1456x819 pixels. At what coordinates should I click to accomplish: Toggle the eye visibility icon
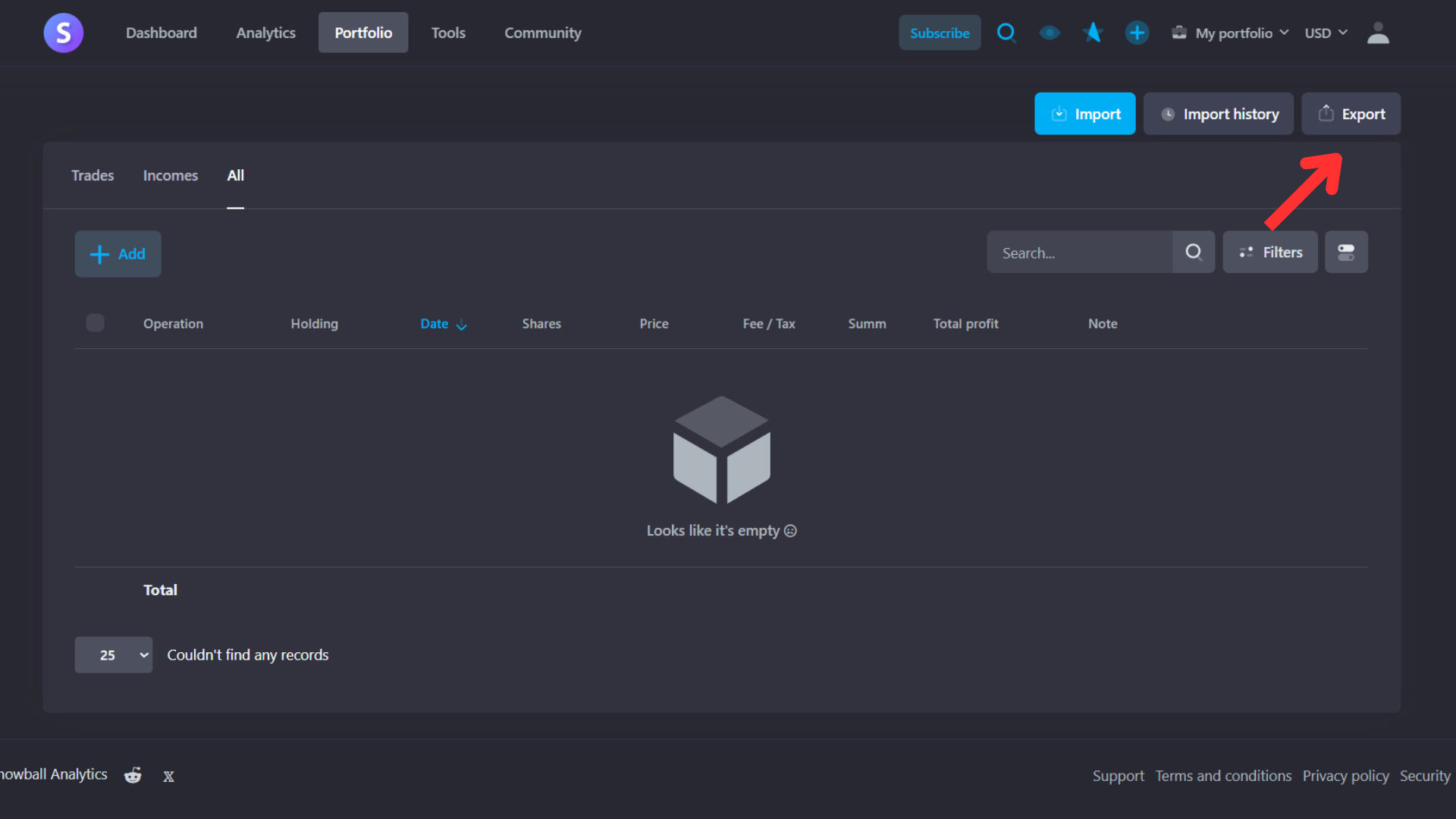pyautogui.click(x=1050, y=33)
